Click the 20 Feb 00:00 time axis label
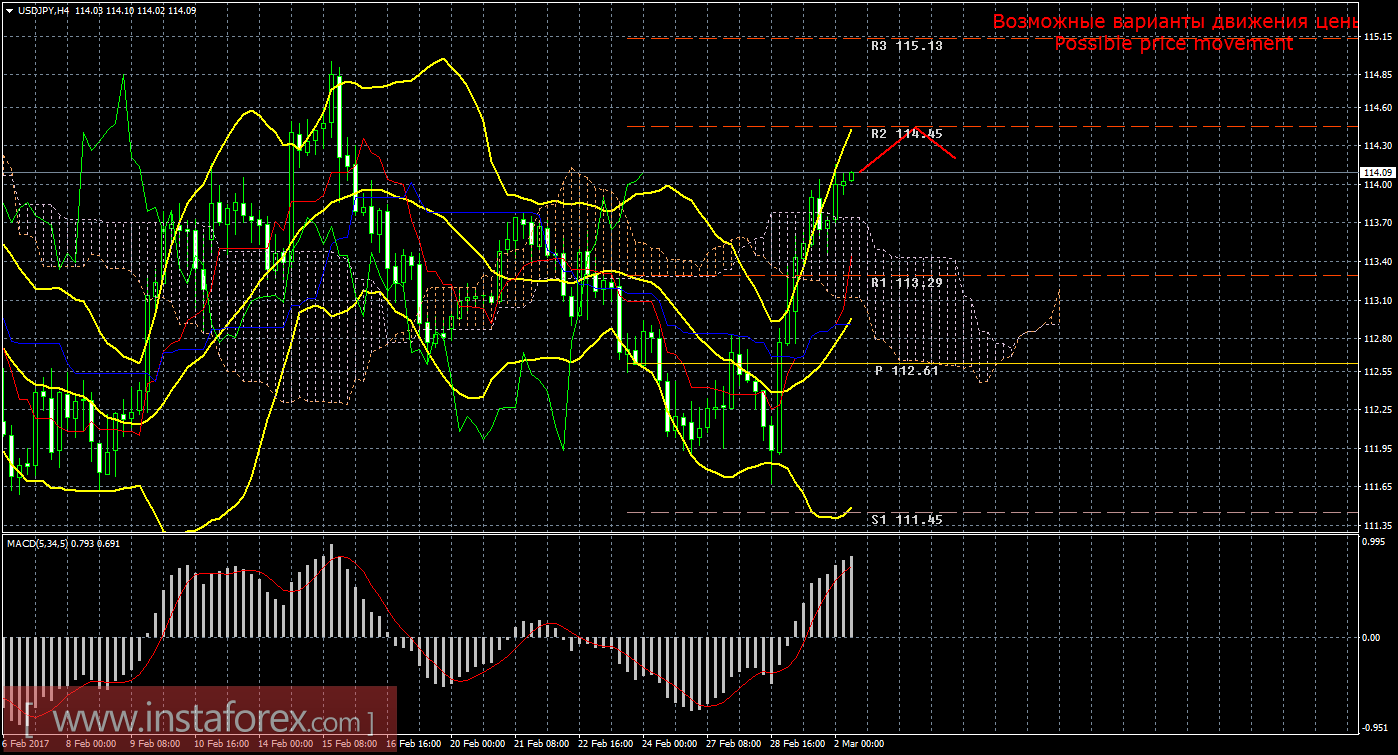The height and width of the screenshot is (755, 1398). point(478,745)
